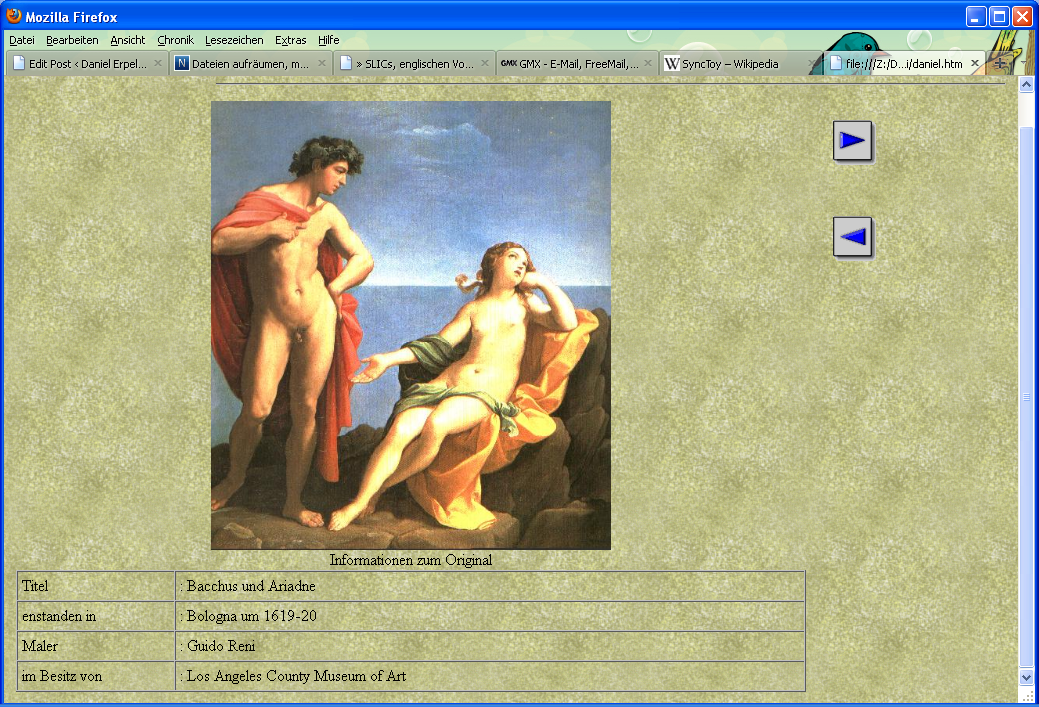
Task: Click the Firefox logo in title bar
Action: coord(14,16)
